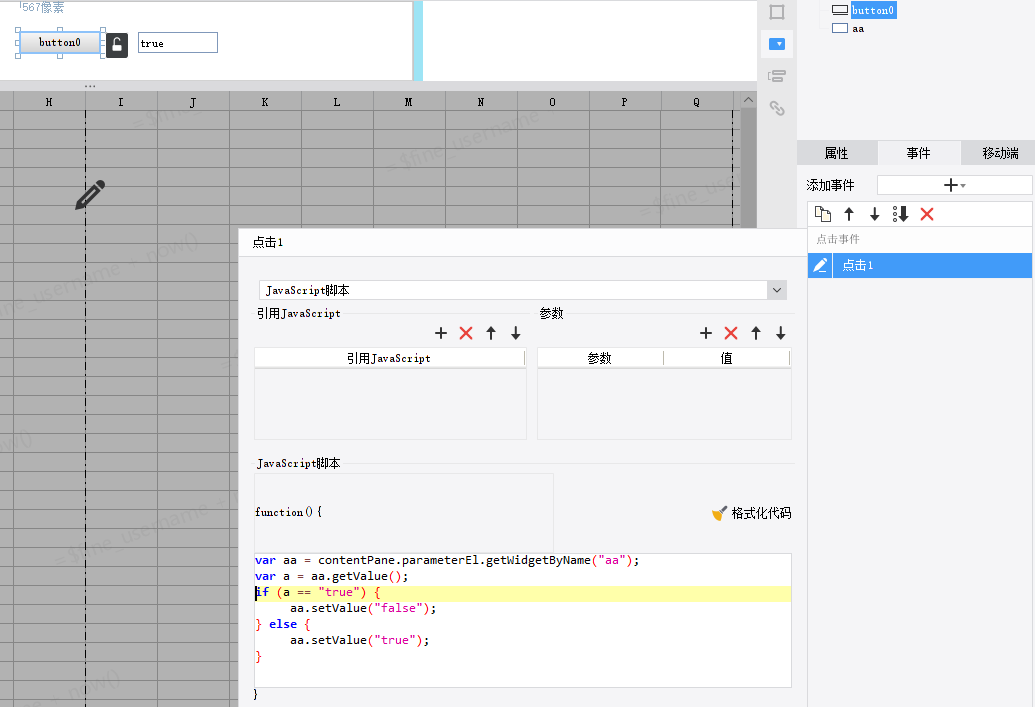Delete the selected event
Image resolution: width=1035 pixels, height=707 pixels.
coord(927,214)
